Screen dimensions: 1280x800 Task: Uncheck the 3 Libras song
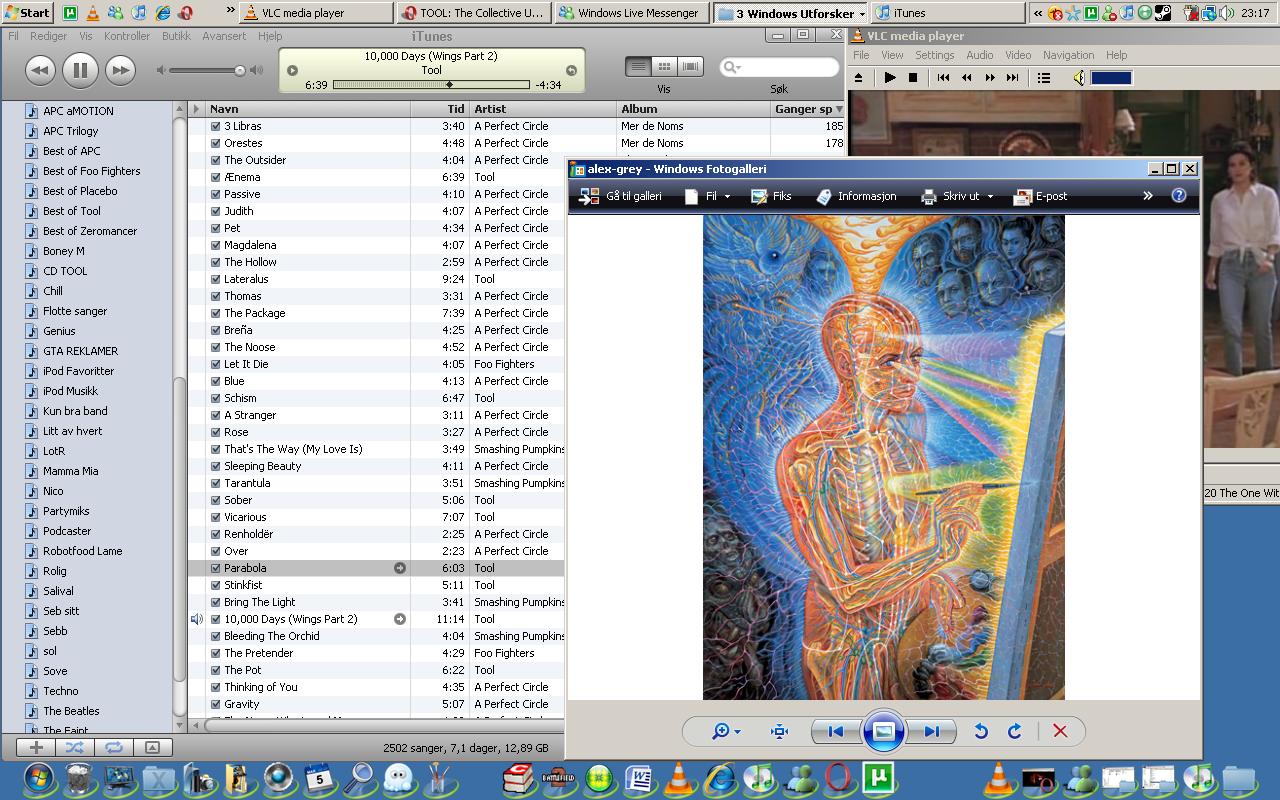215,126
